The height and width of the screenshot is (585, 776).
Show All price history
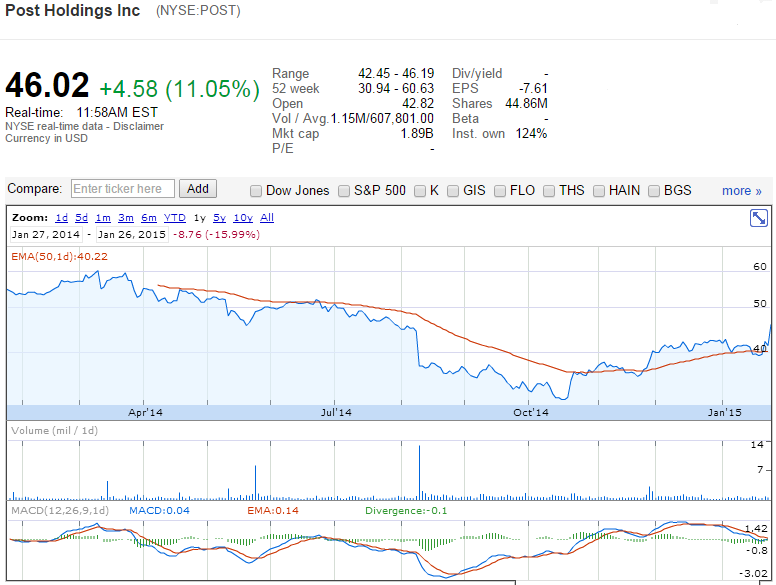267,218
